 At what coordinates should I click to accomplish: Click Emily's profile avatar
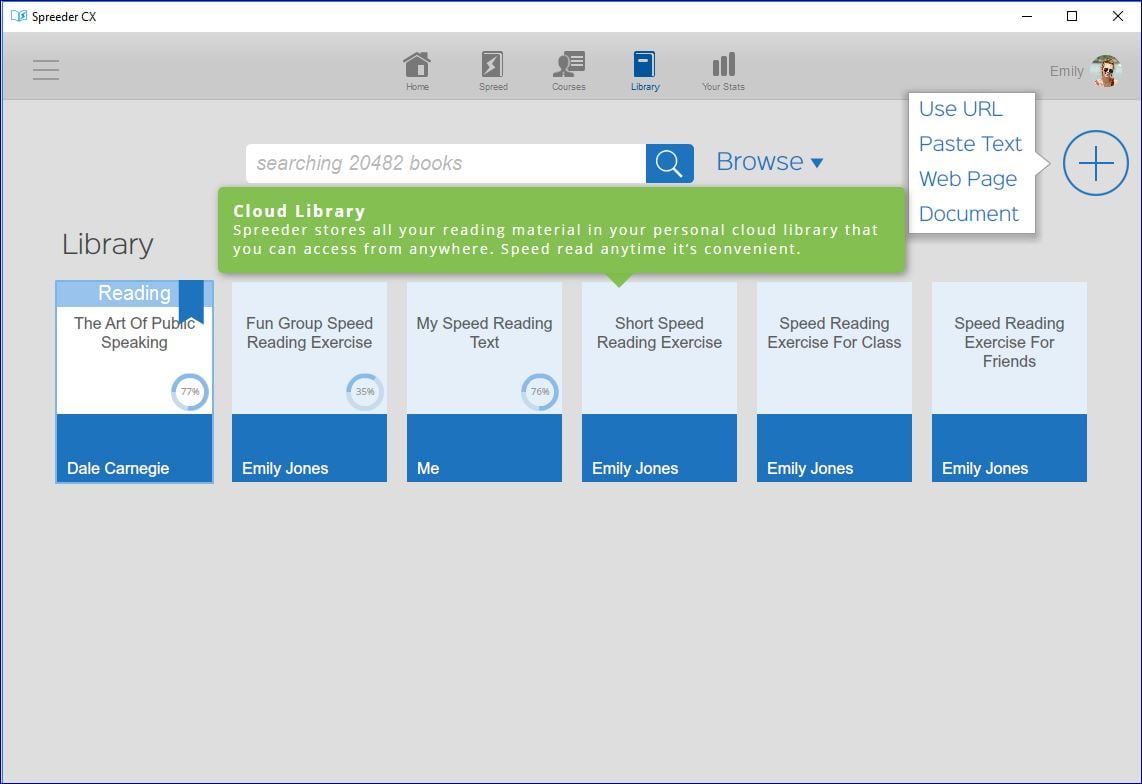1105,71
